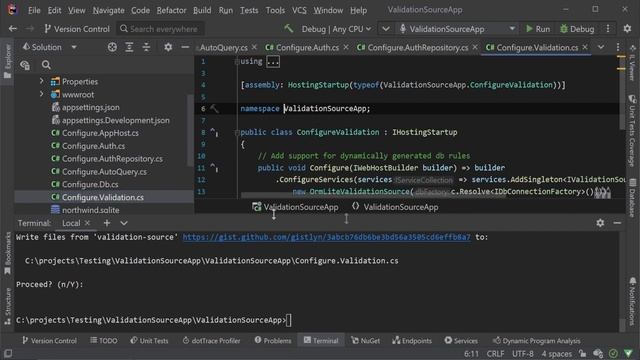Collapse all nodes in Solution explorer
The width and height of the screenshot is (640, 360).
(146, 47)
